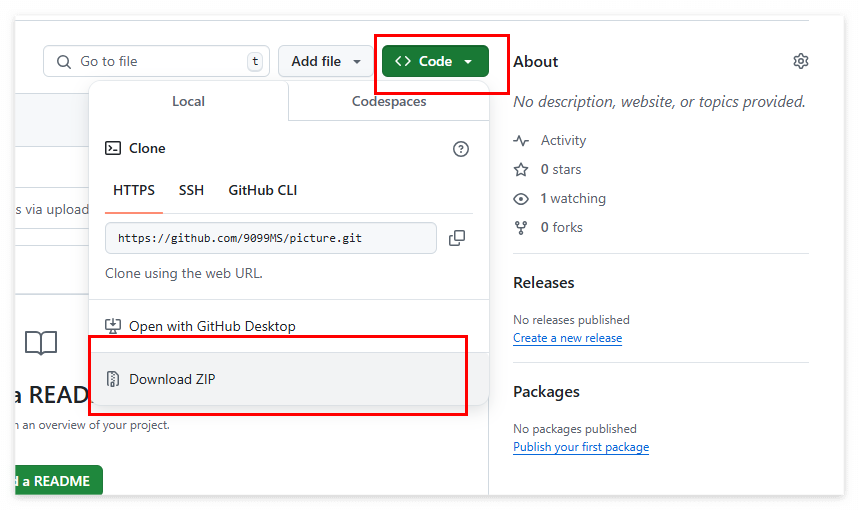Click the fork icon next to 0 forks

click(521, 228)
